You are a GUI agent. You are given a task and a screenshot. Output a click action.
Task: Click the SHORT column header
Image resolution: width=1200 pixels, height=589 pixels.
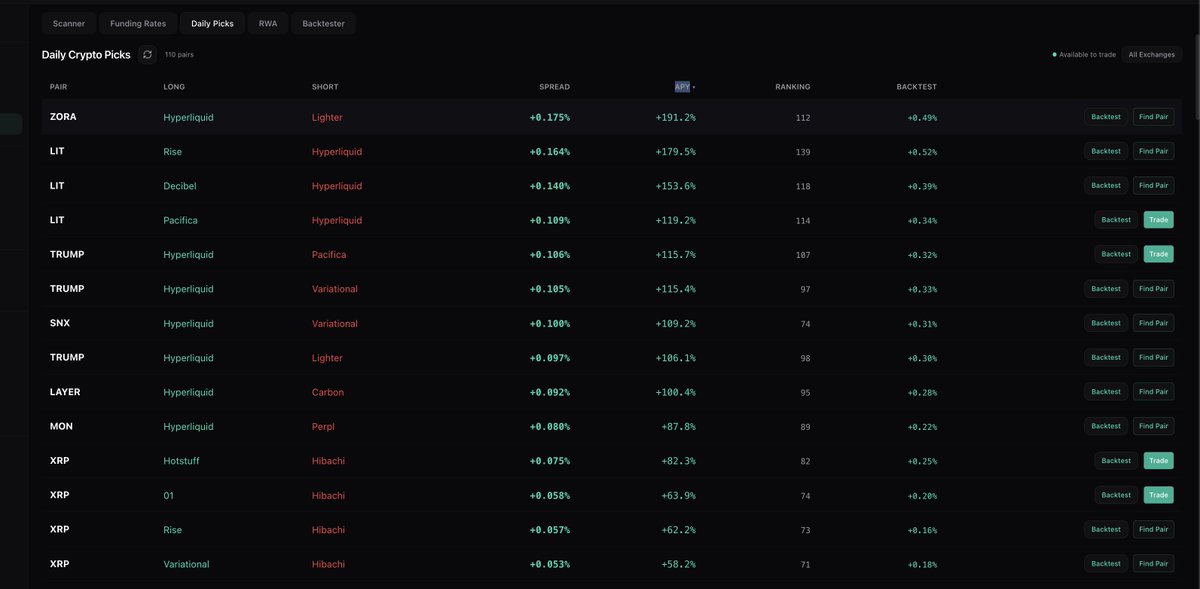coord(325,87)
